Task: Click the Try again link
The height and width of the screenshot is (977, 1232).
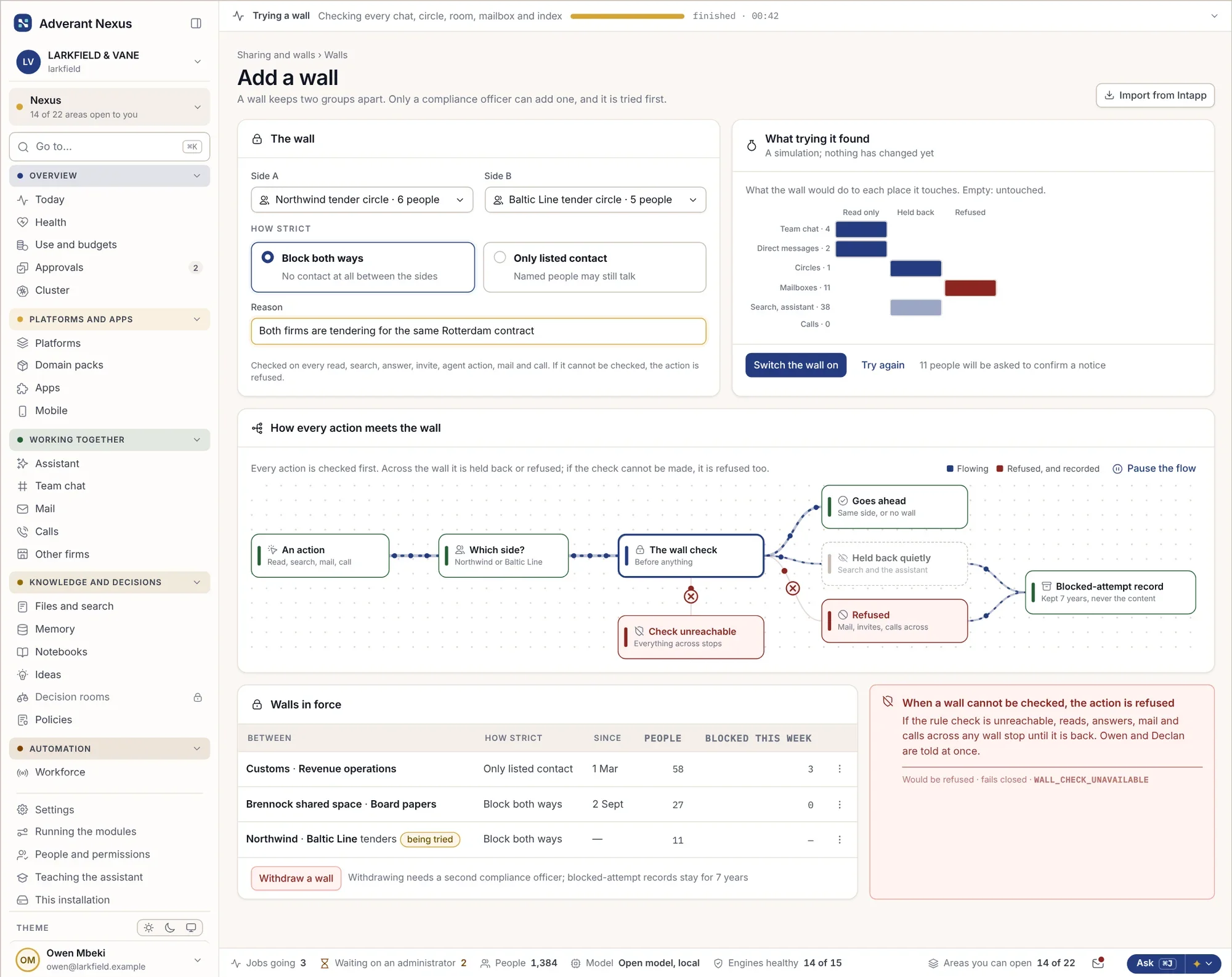Action: click(883, 365)
